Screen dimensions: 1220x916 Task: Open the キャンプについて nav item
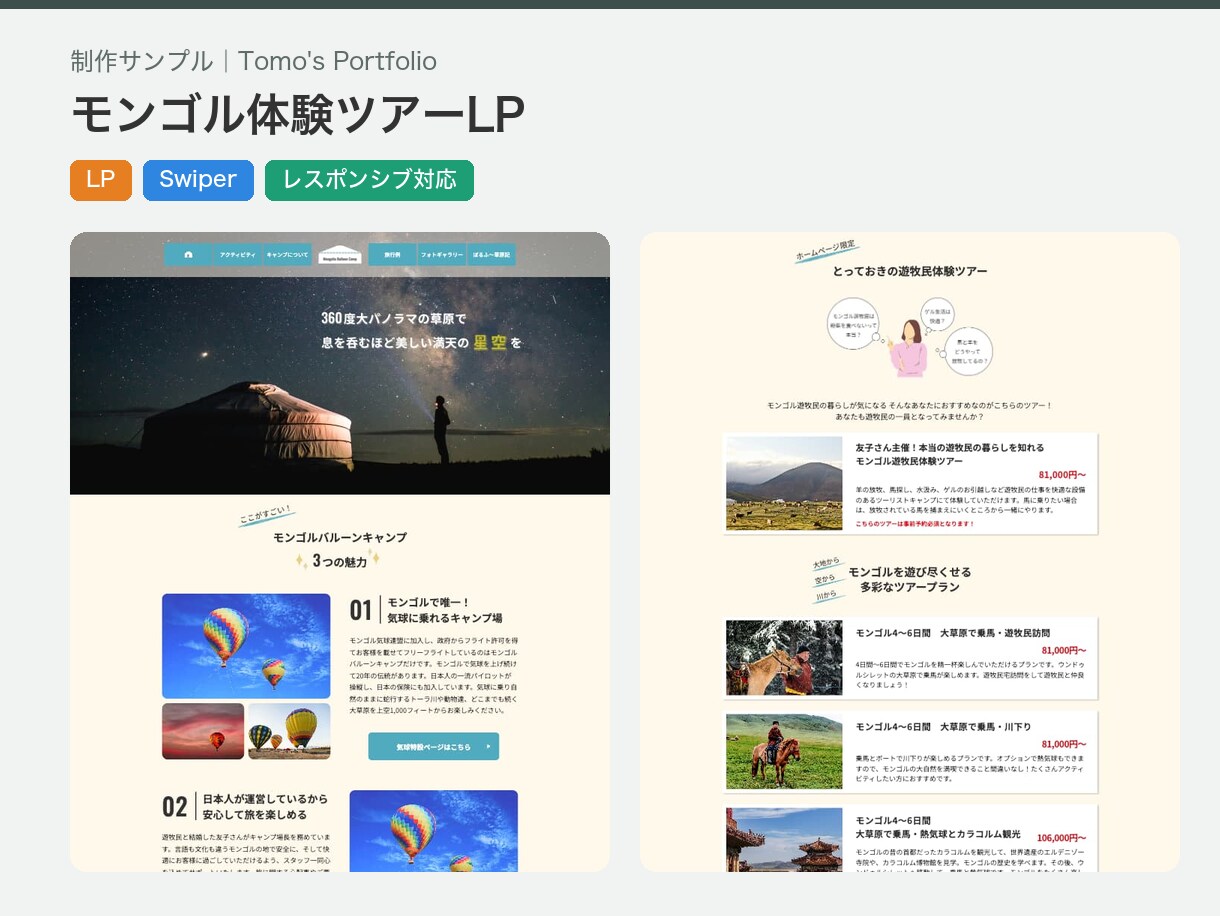[288, 255]
